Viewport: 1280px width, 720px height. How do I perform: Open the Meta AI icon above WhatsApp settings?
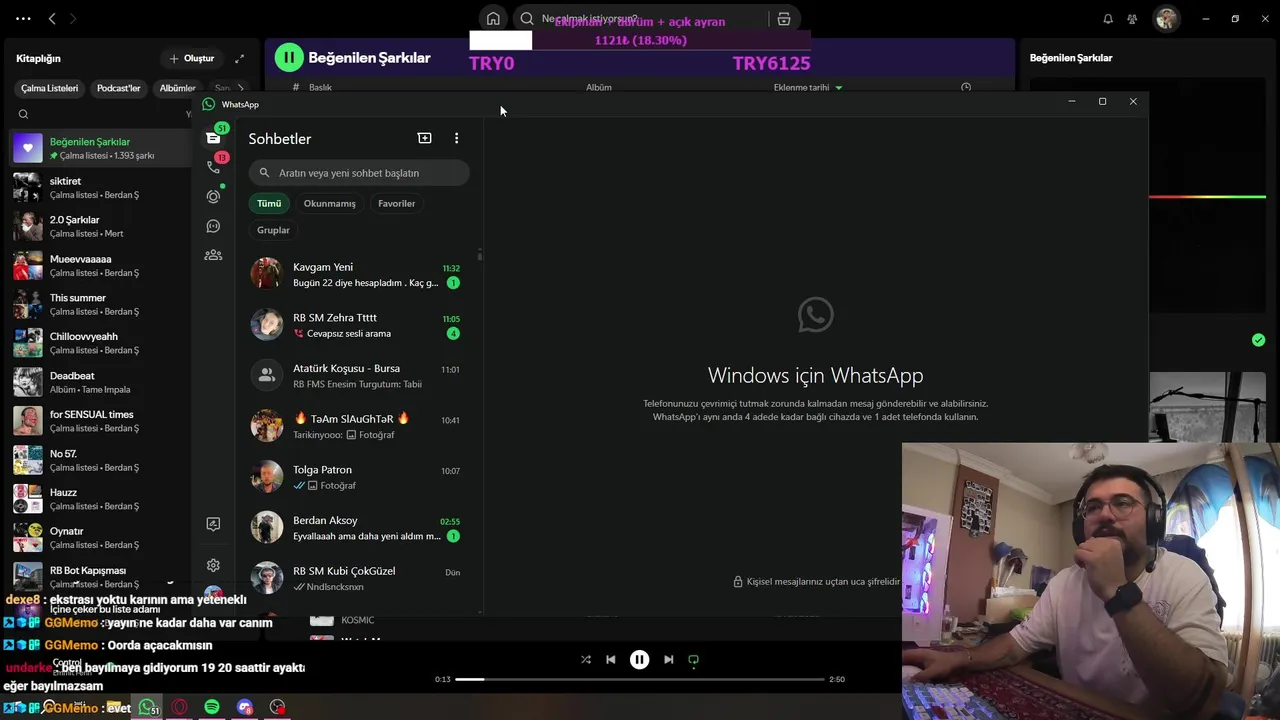click(213, 524)
